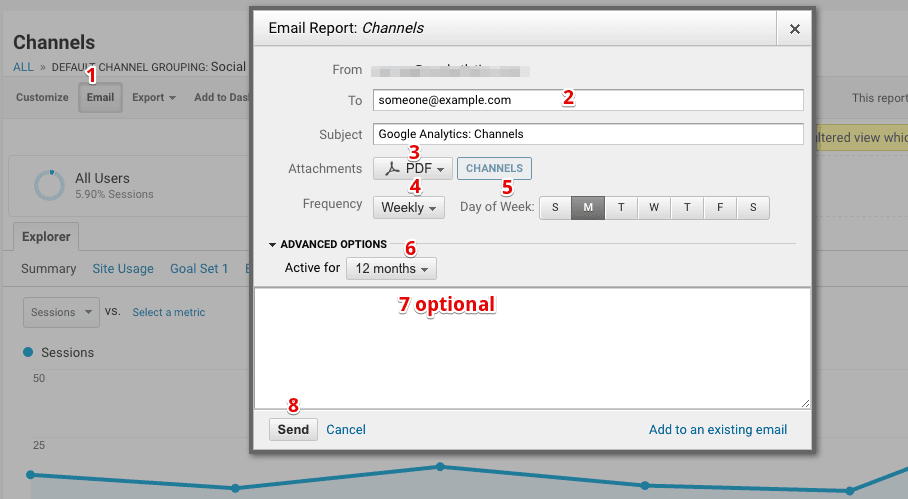This screenshot has width=908, height=499.
Task: Click the Select a metric link
Action: coord(169,312)
